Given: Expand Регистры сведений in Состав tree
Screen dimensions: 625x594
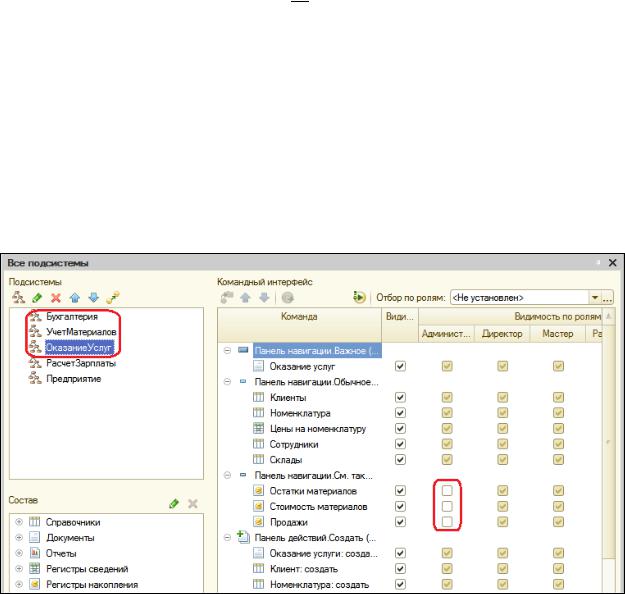Looking at the screenshot, I should pos(19,568).
